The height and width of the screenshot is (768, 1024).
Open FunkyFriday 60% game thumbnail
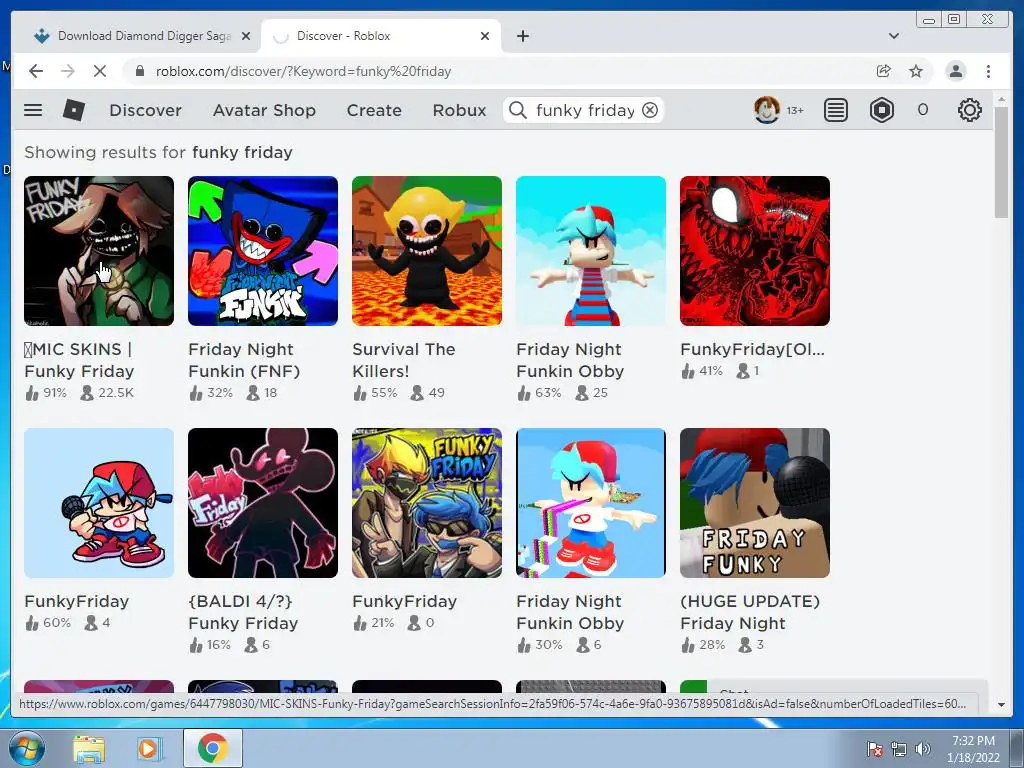pyautogui.click(x=99, y=503)
